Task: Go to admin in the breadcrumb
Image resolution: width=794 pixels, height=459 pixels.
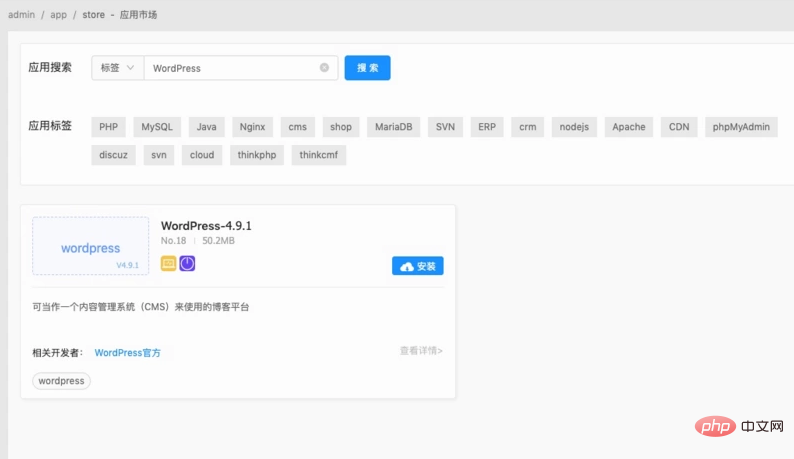Action: (21, 15)
